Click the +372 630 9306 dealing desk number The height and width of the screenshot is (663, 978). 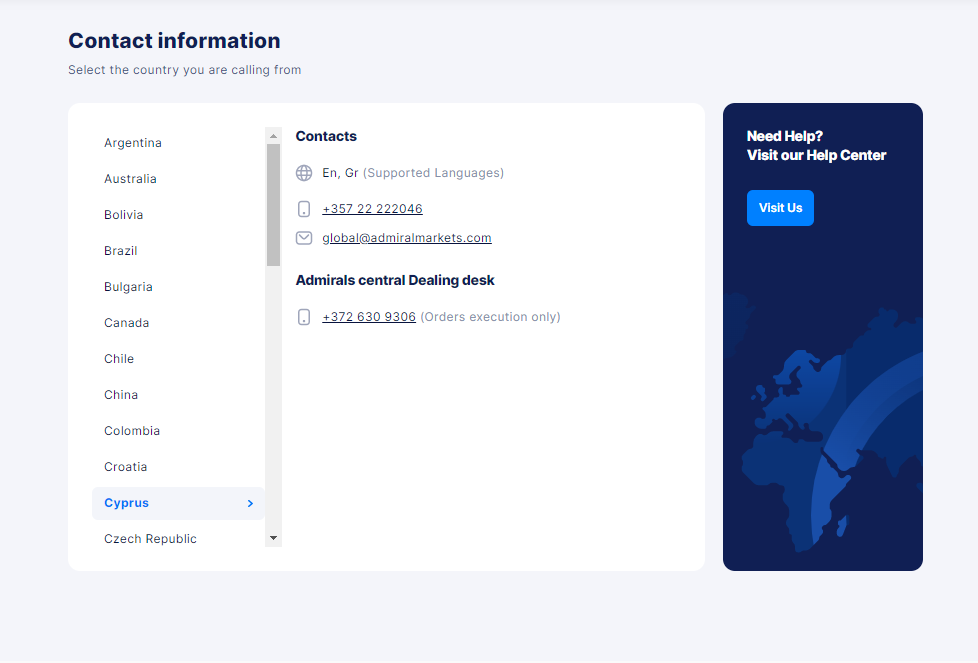(x=368, y=317)
